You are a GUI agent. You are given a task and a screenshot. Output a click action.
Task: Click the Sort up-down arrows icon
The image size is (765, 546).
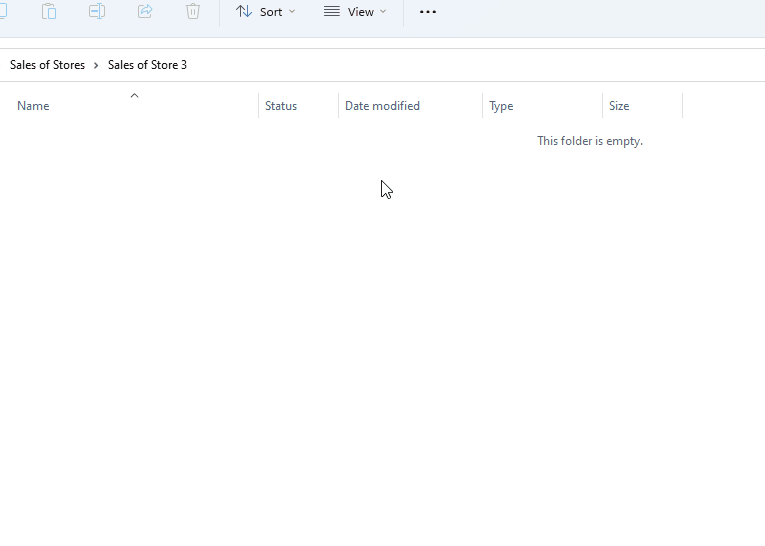[244, 12]
